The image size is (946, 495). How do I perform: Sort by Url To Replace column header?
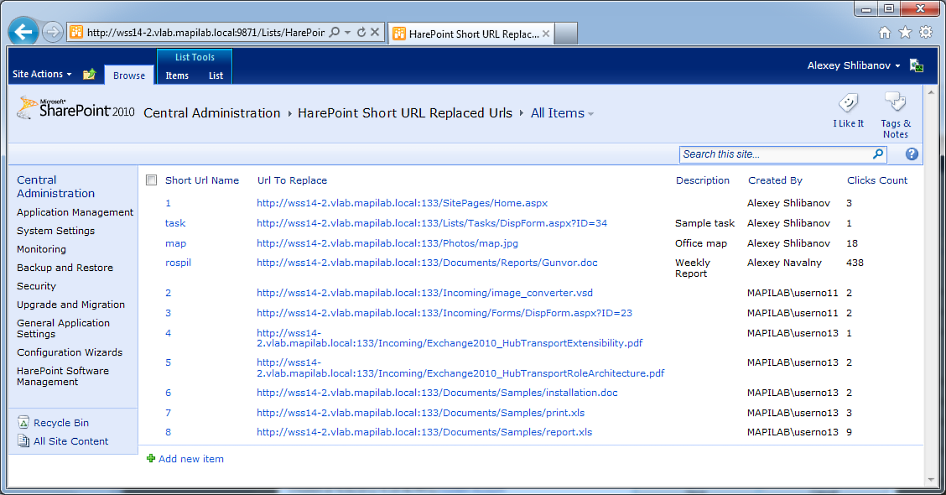pyautogui.click(x=292, y=180)
